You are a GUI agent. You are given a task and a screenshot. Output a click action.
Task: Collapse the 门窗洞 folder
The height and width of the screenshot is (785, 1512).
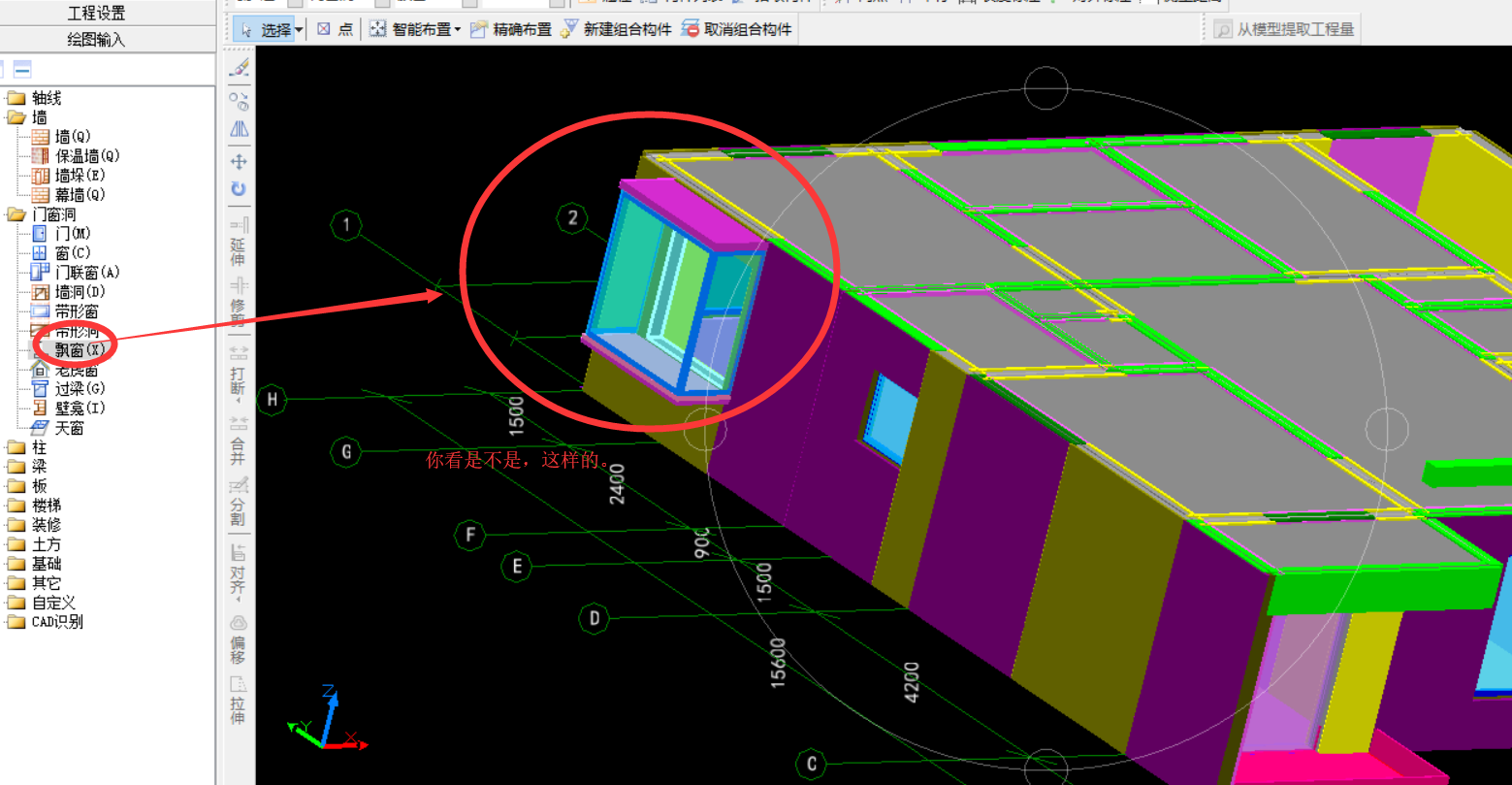(16, 214)
